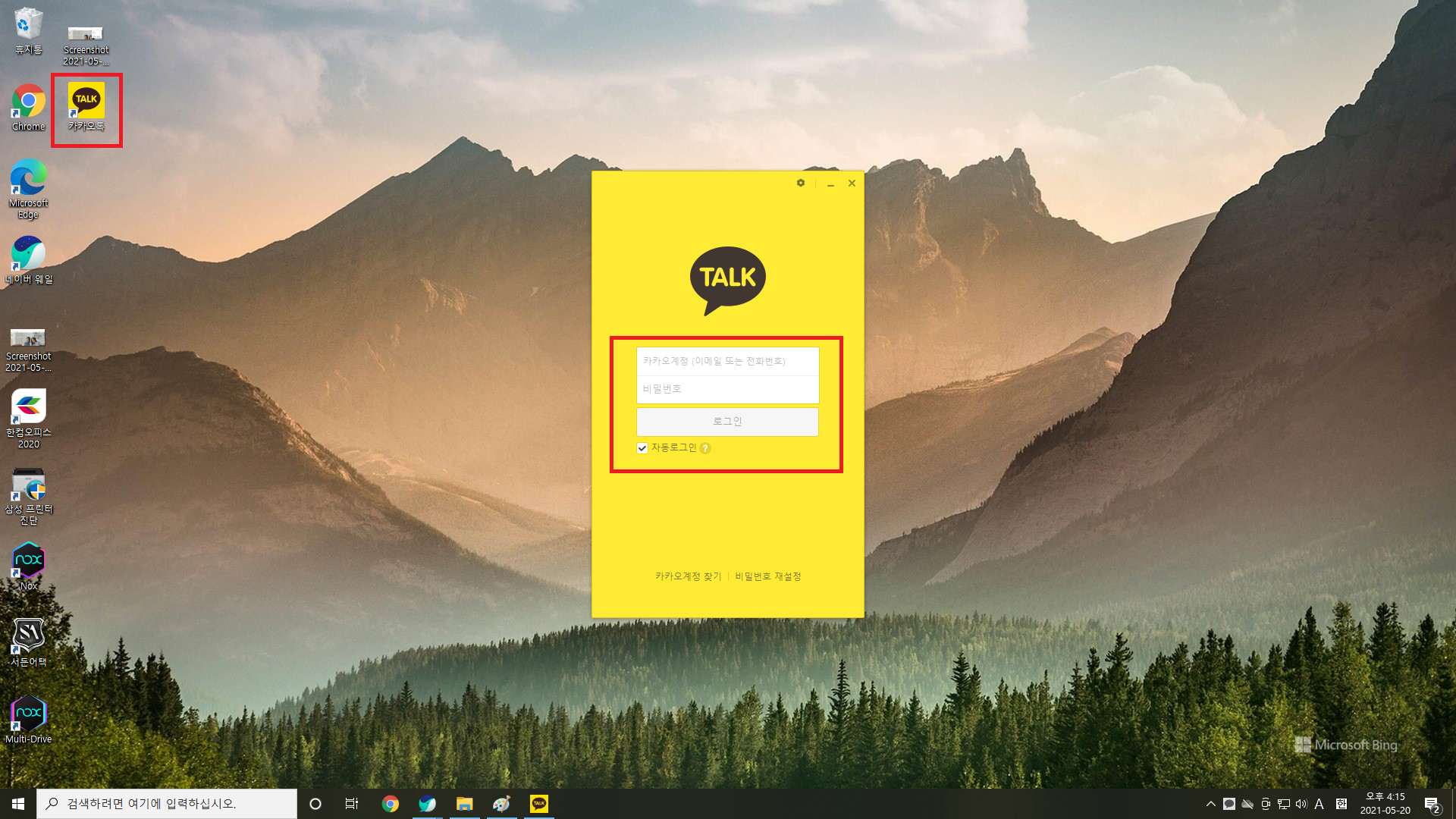Select the Chrome desktop shortcut
1456x819 pixels.
tap(29, 108)
